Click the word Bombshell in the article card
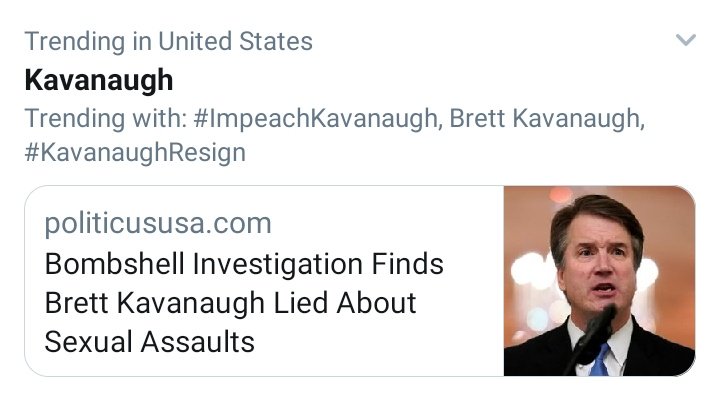The width and height of the screenshot is (720, 393). click(x=115, y=264)
